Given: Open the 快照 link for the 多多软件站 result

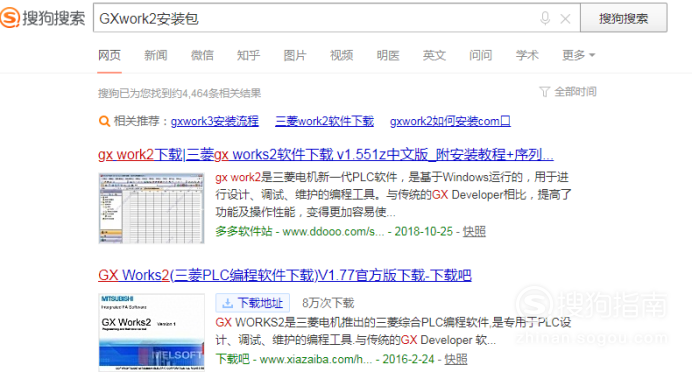Looking at the screenshot, I should 474,231.
